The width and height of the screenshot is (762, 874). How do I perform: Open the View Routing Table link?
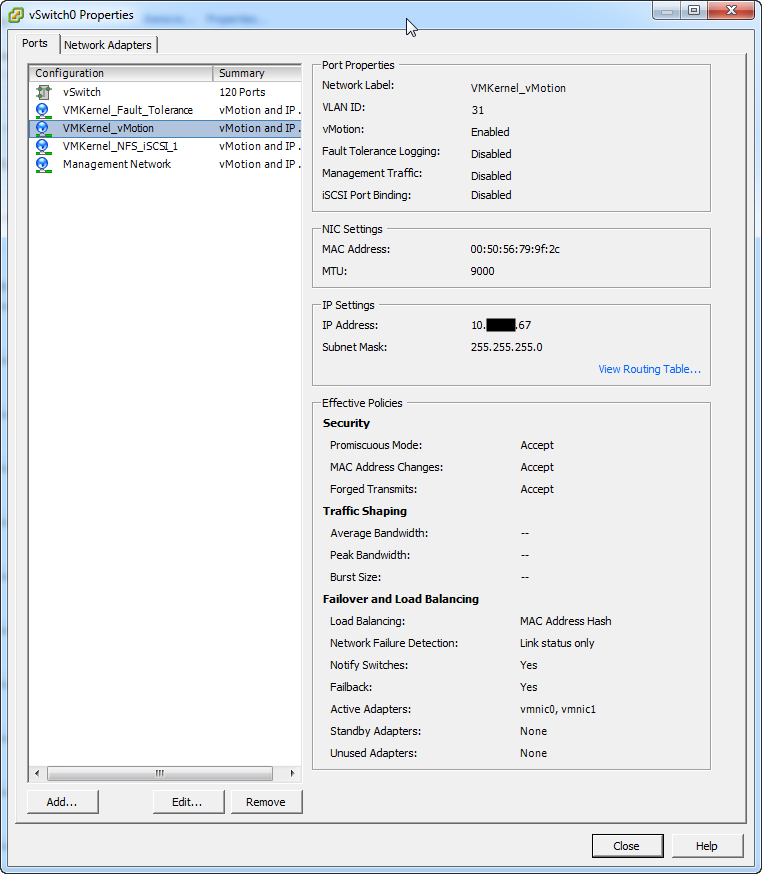click(649, 369)
